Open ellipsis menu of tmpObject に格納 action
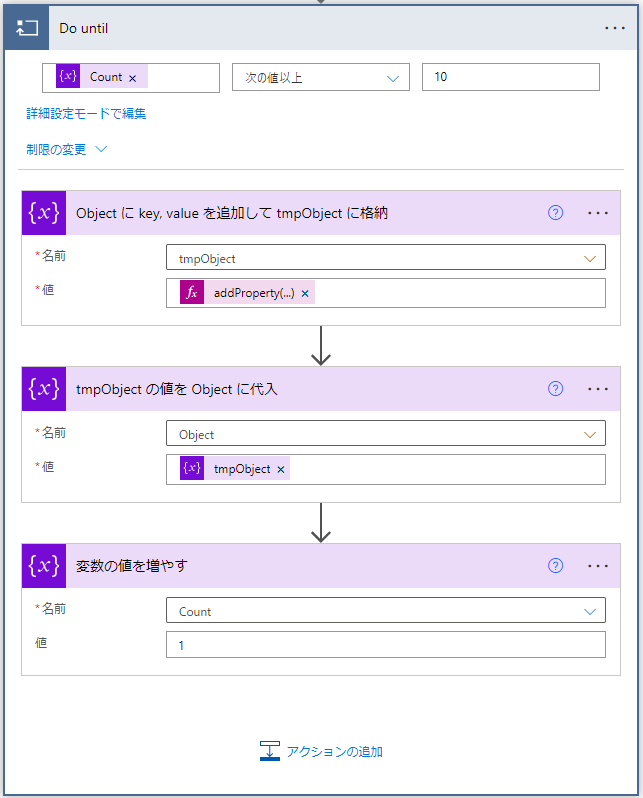 (598, 213)
